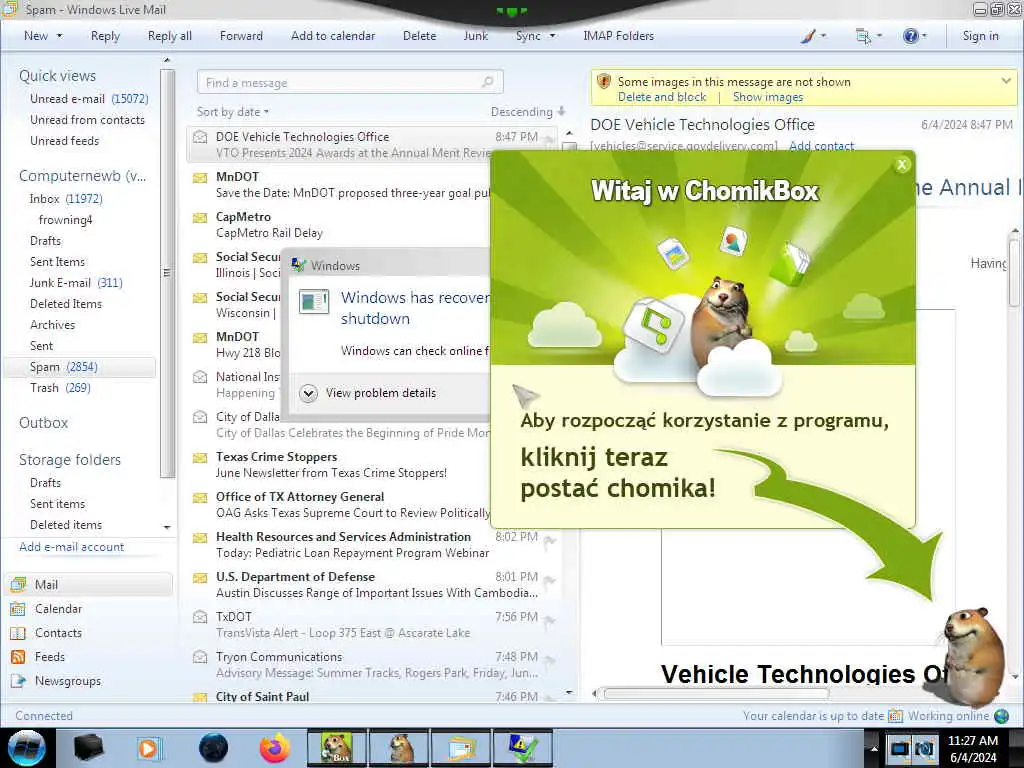
Task: Click Reply in the toolbar
Action: tap(105, 36)
